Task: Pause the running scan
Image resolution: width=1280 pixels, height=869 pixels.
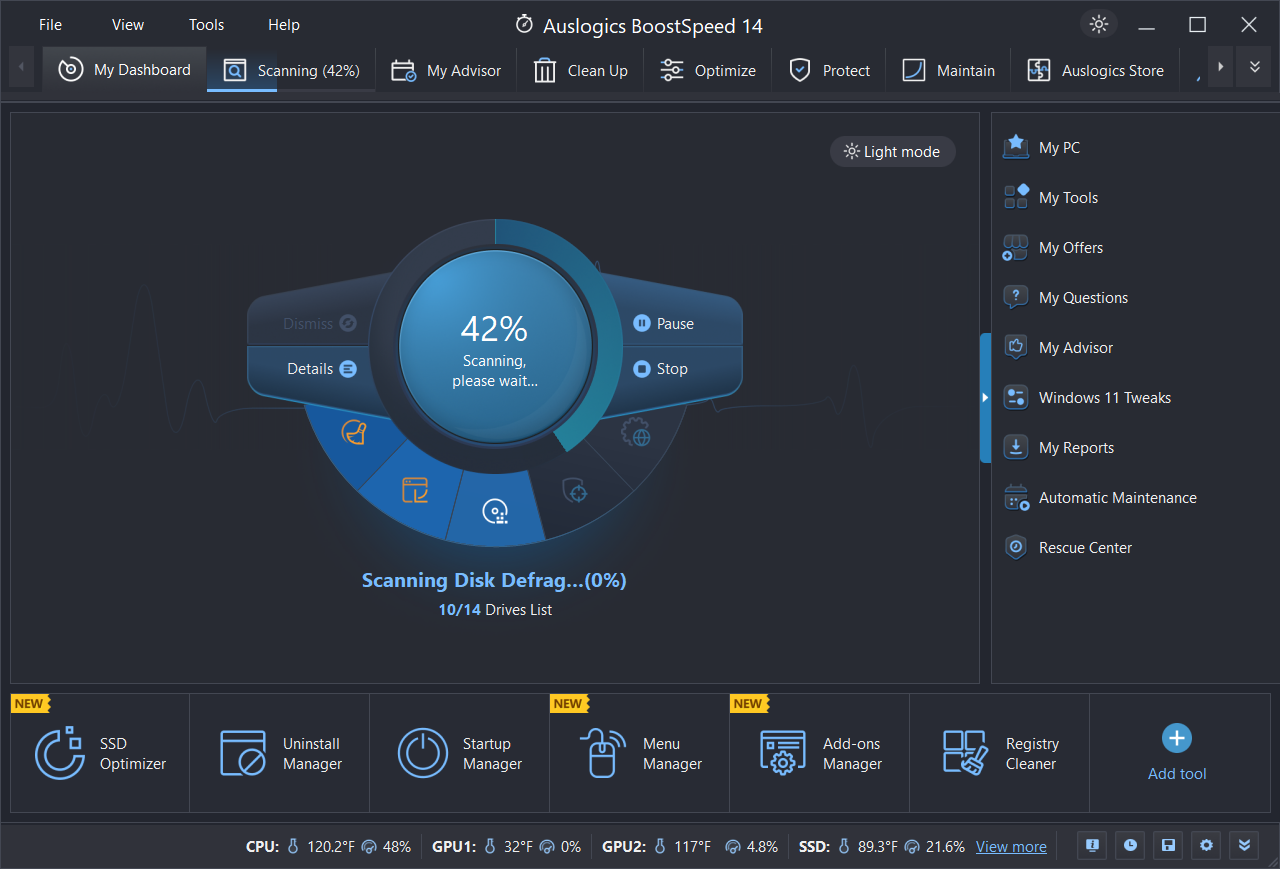Action: 664,324
